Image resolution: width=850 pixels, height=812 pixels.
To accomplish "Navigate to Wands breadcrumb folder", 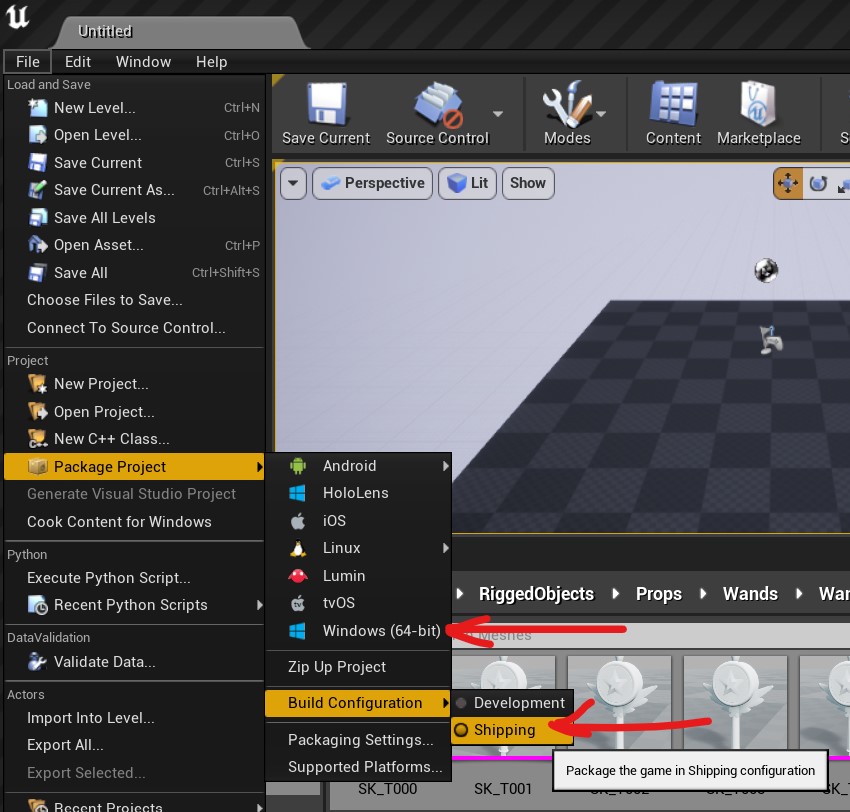I will 750,594.
